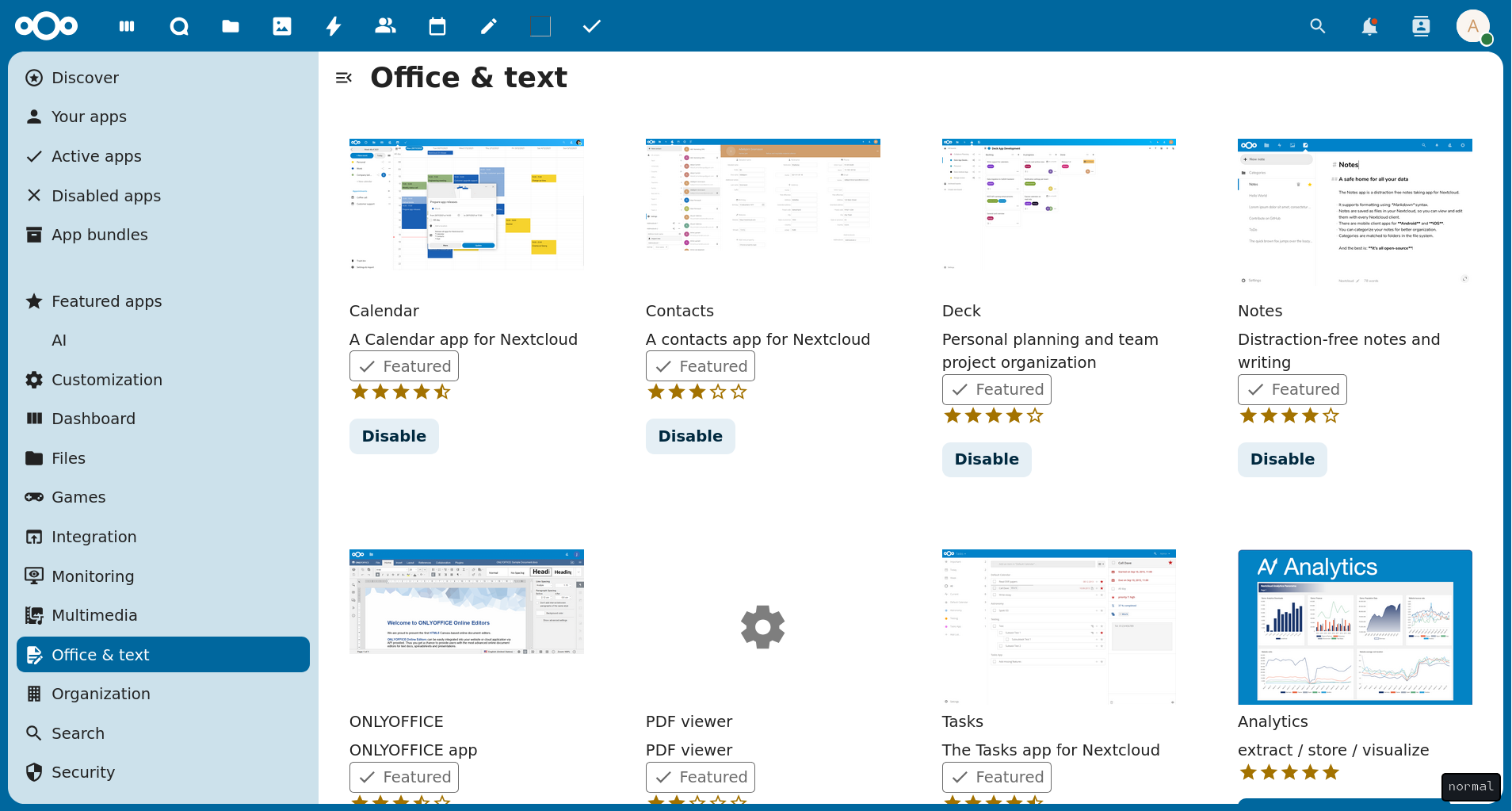
Task: Open ONLYOFFICE app screenshot thumbnail
Action: coord(467,602)
